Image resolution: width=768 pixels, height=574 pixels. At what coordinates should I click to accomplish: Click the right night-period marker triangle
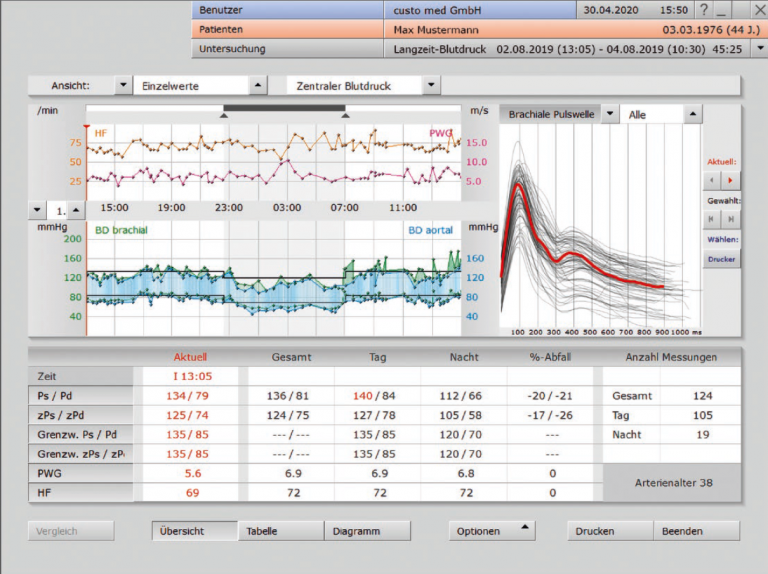345,116
